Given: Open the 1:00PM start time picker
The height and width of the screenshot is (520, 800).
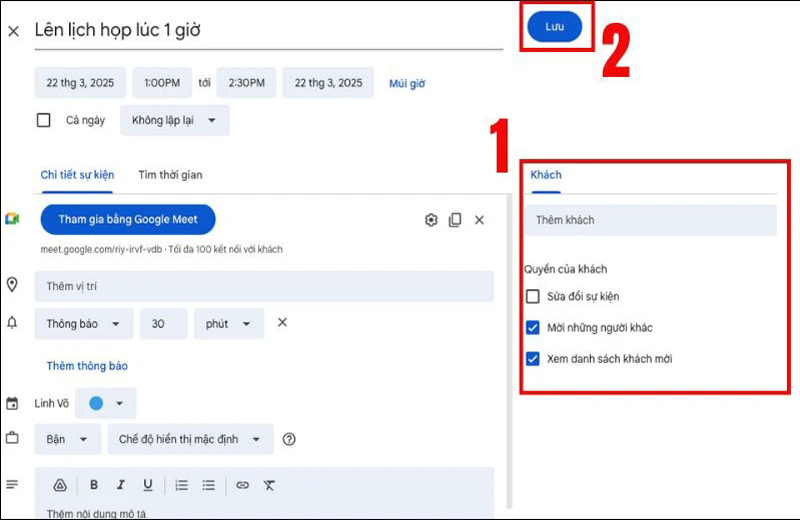Looking at the screenshot, I should [x=162, y=83].
